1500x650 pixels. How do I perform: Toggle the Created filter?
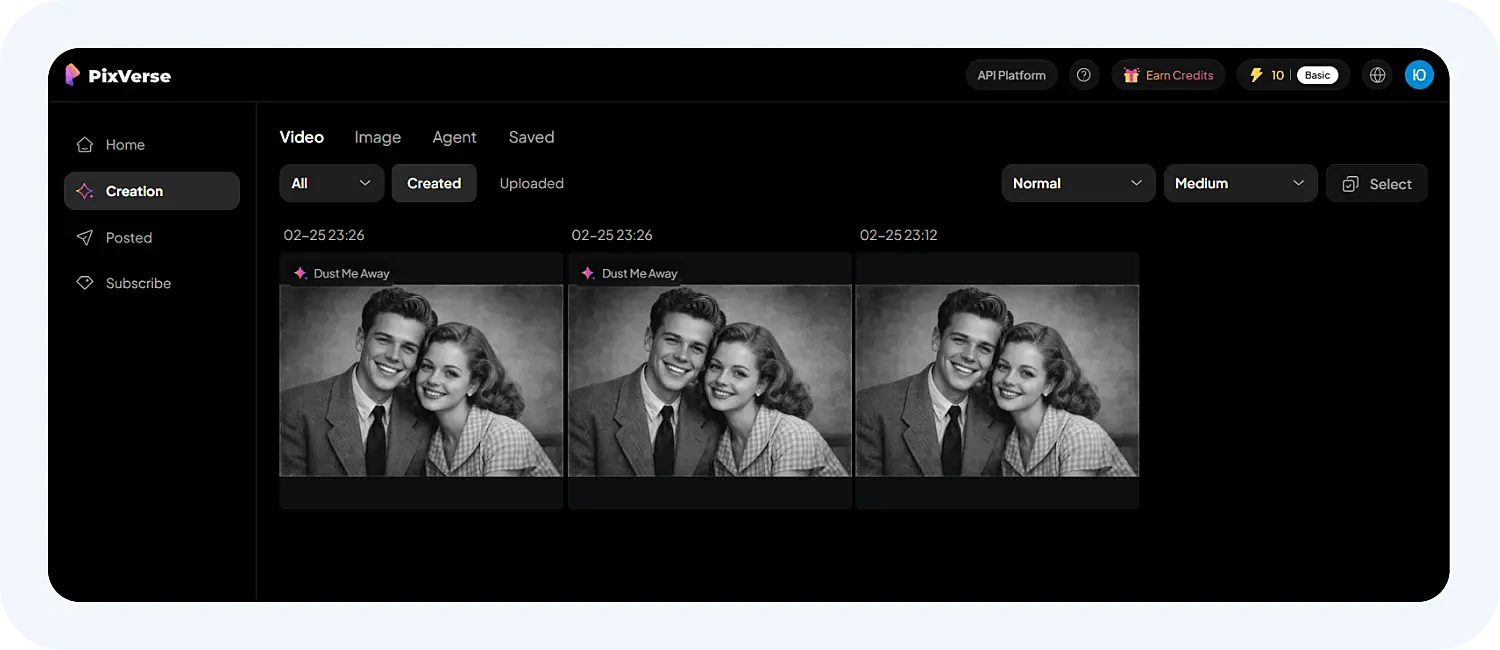tap(434, 184)
